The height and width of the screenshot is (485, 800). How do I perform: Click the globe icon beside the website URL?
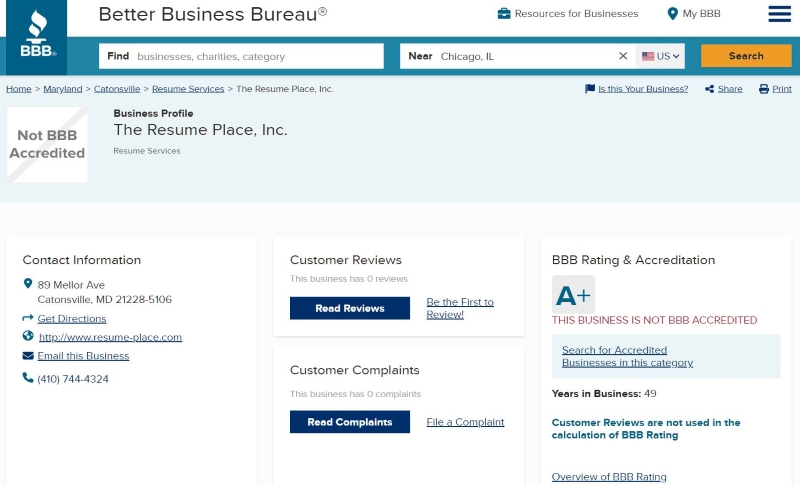[x=28, y=336]
